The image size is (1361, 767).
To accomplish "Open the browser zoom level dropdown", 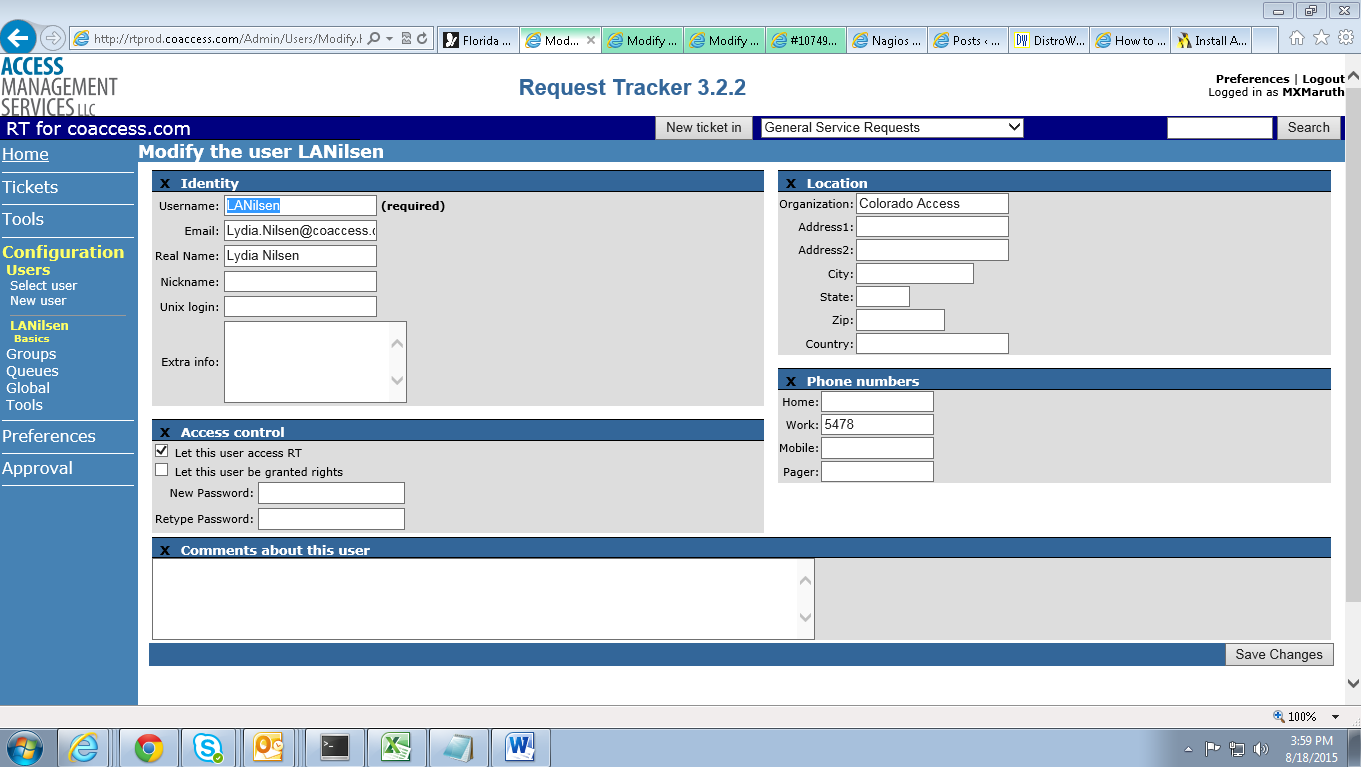I will click(1335, 717).
